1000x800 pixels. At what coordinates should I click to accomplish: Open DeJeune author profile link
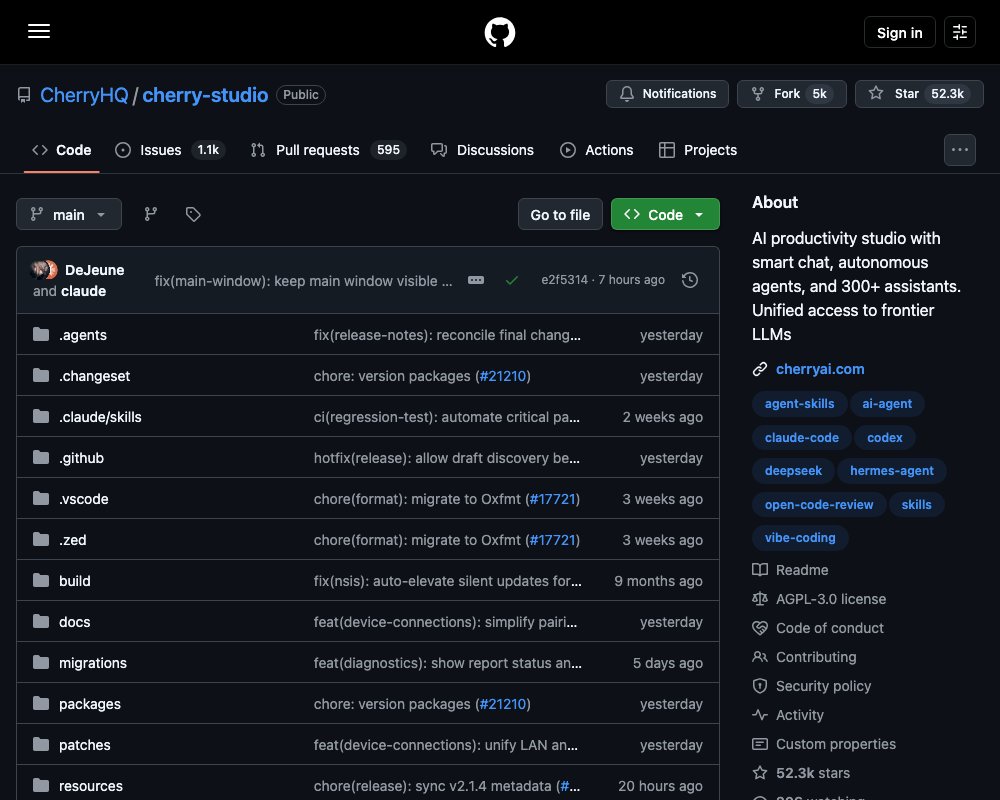pyautogui.click(x=94, y=270)
